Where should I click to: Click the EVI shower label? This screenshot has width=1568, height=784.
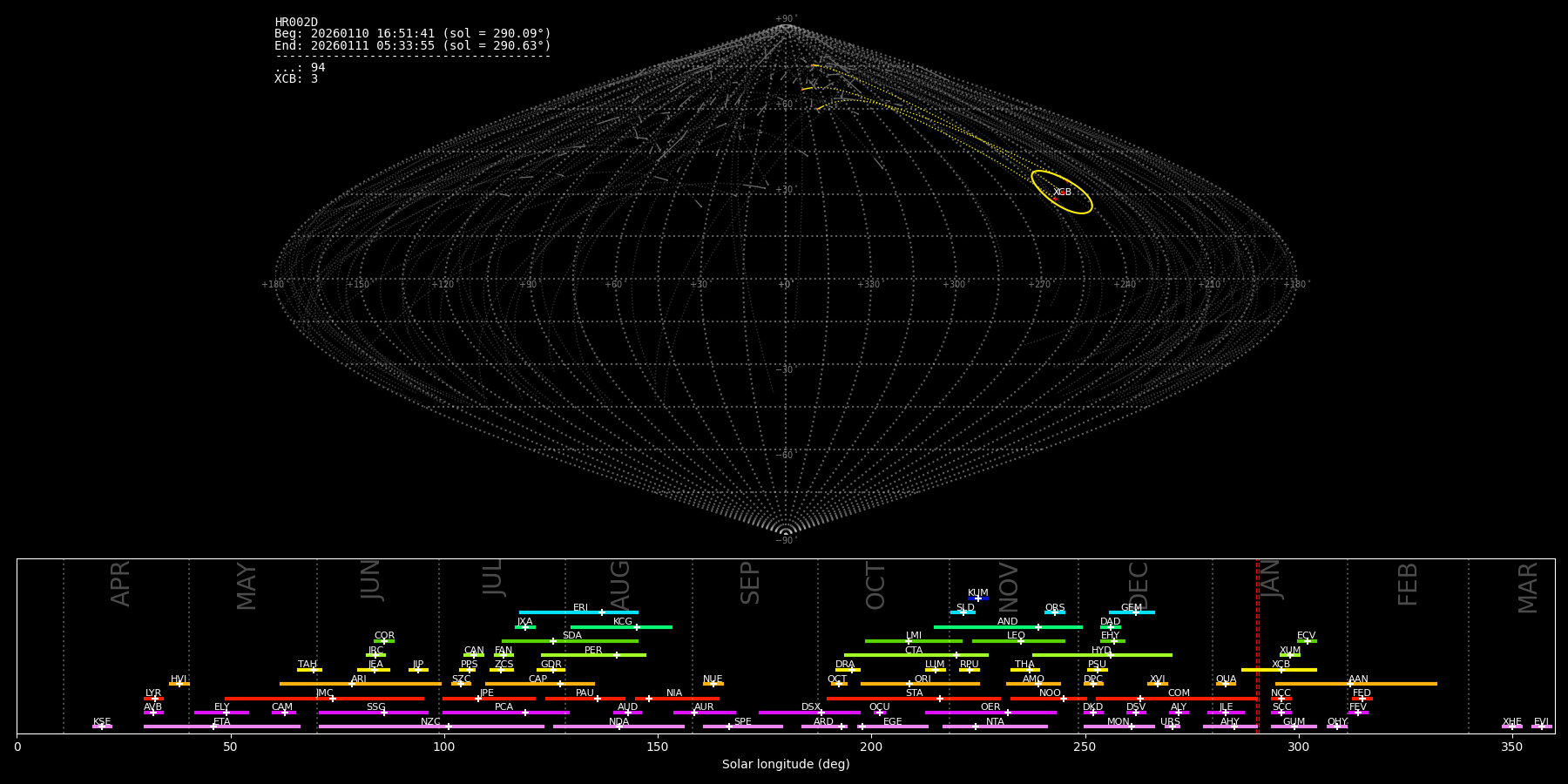[1542, 722]
